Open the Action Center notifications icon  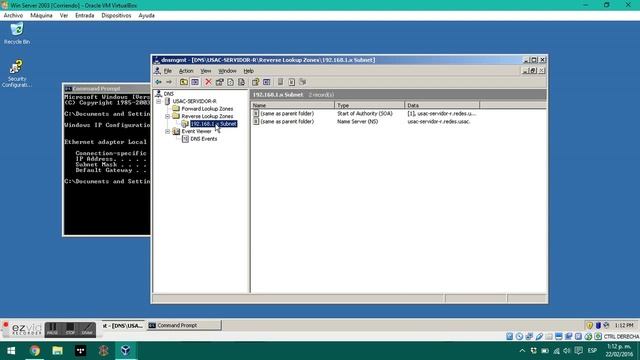click(x=578, y=351)
